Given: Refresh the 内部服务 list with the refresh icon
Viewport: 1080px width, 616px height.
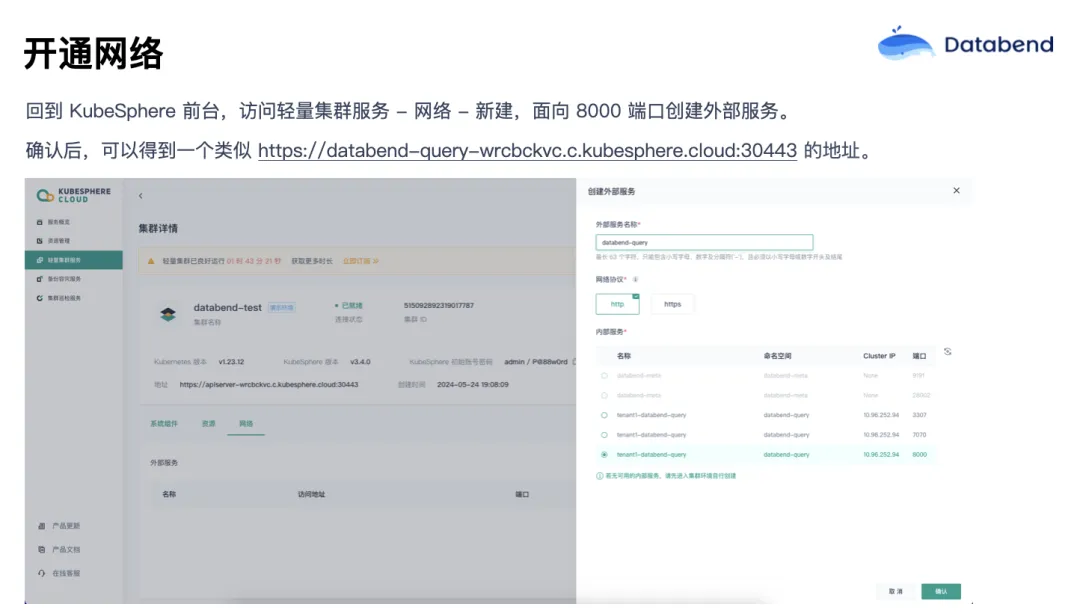Looking at the screenshot, I should [x=948, y=351].
